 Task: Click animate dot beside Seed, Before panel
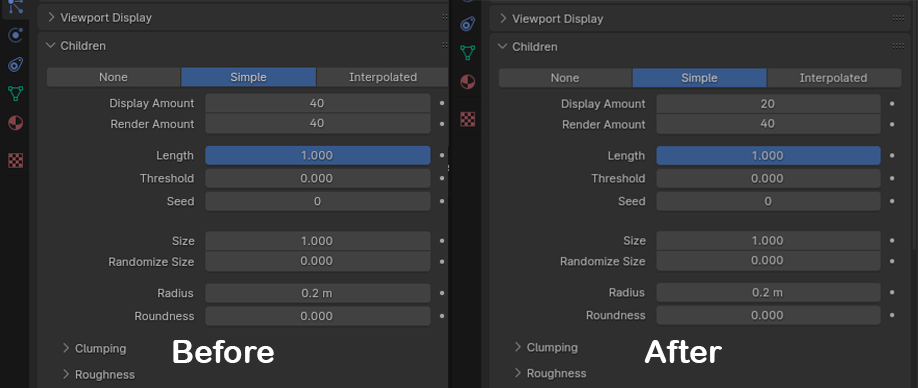[442, 201]
